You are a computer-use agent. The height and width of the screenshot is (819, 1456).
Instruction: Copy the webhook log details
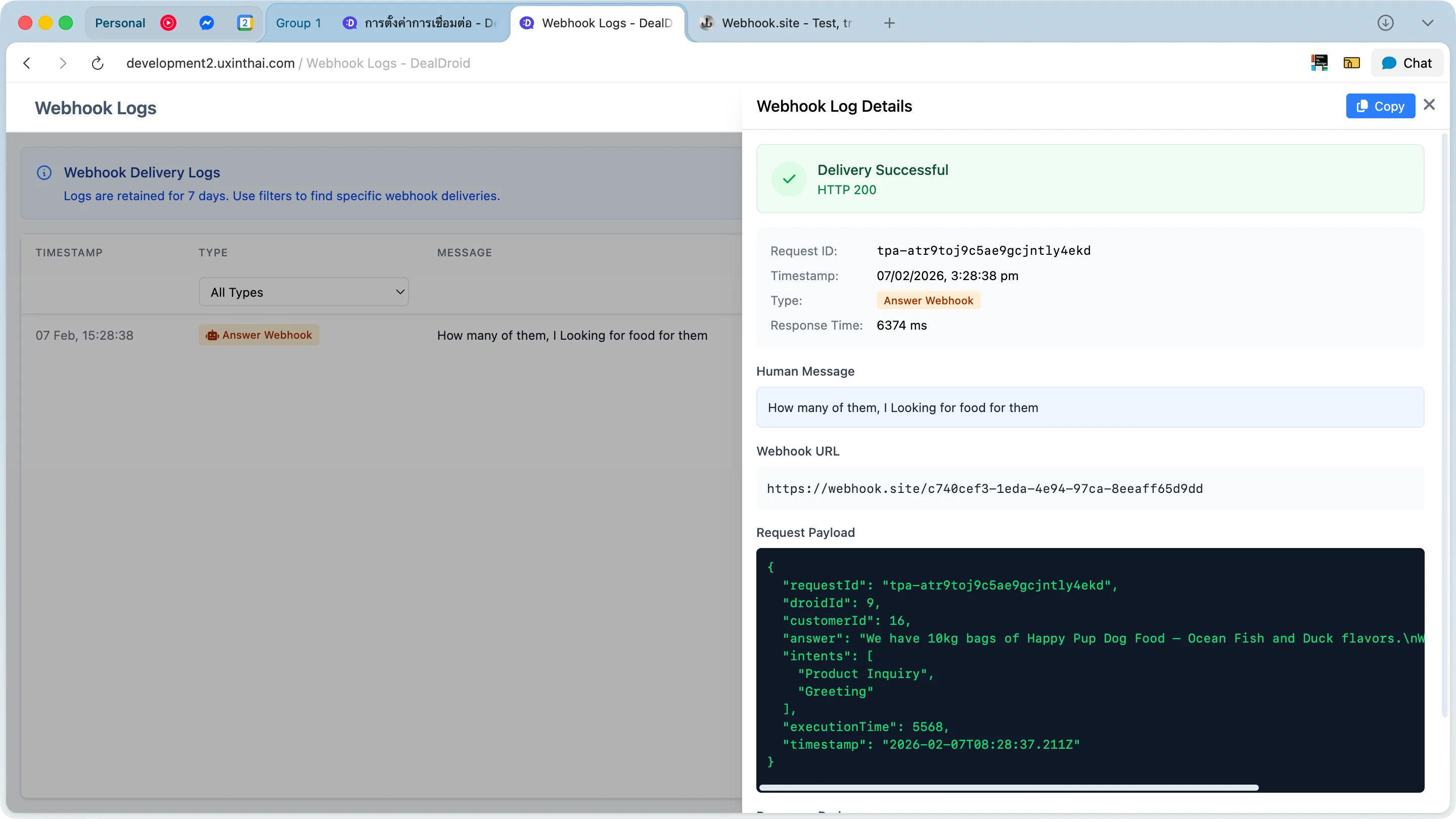pos(1381,106)
